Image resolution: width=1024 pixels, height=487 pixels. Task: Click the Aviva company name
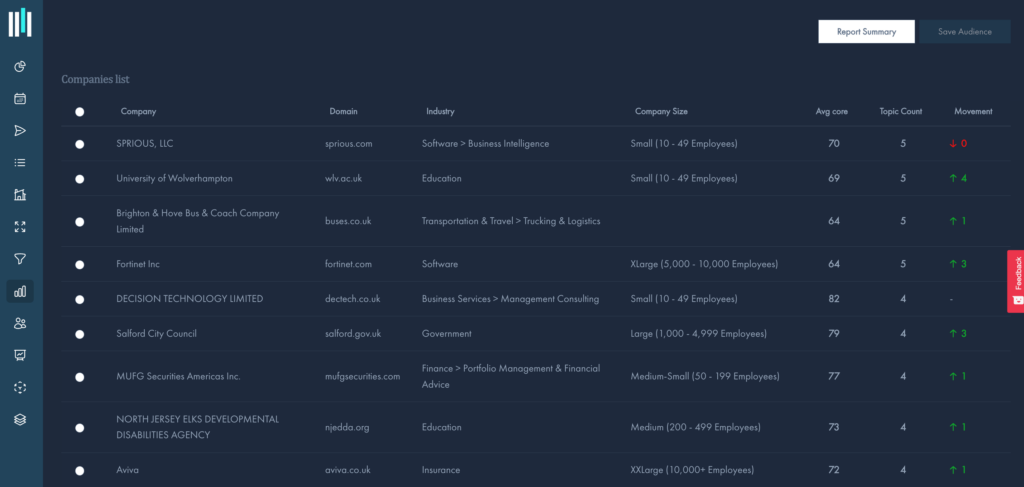[x=127, y=470]
